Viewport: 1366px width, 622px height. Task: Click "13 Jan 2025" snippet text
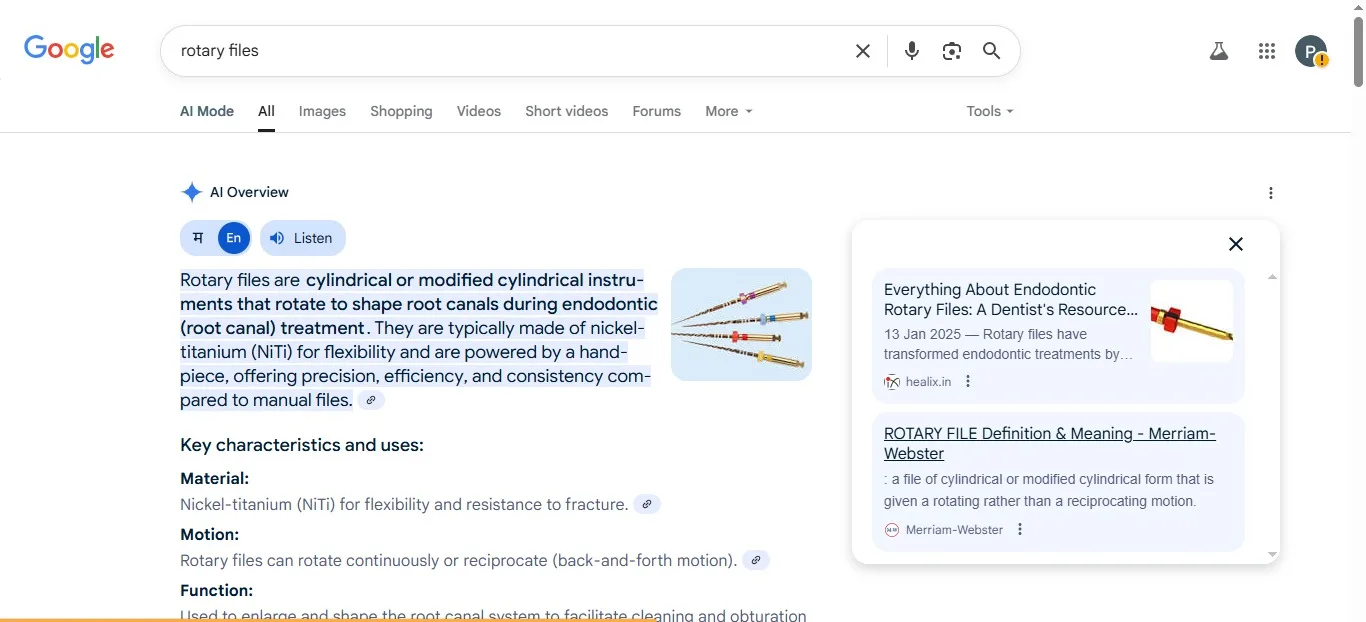pyautogui.click(x=920, y=334)
